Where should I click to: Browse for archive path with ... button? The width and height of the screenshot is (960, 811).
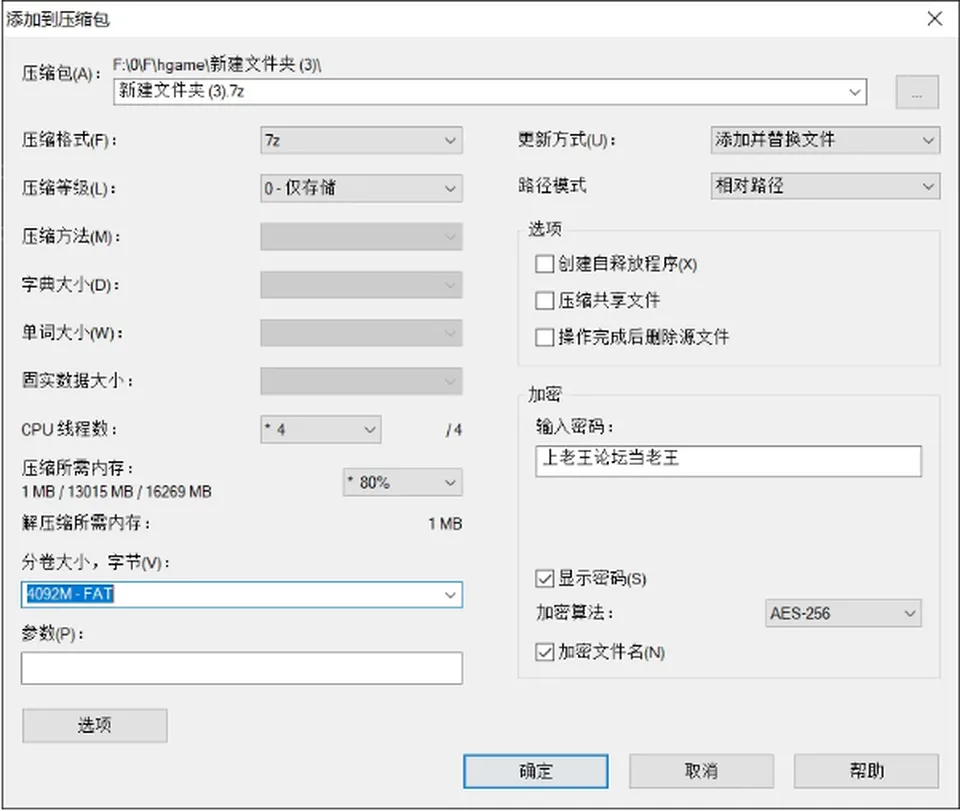(917, 92)
